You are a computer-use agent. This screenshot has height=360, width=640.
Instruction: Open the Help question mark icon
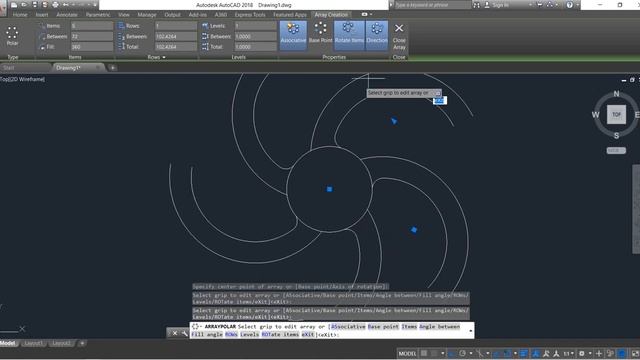(x=570, y=5)
